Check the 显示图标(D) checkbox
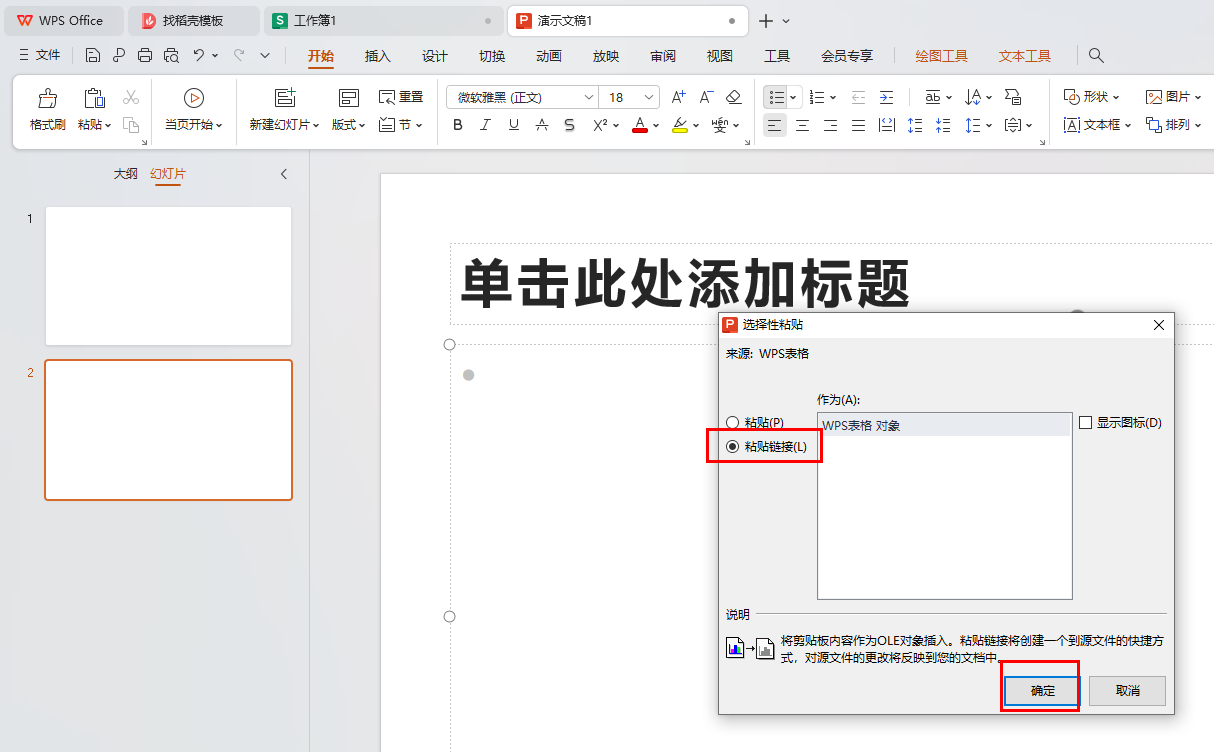This screenshot has height=752, width=1214. [1085, 423]
